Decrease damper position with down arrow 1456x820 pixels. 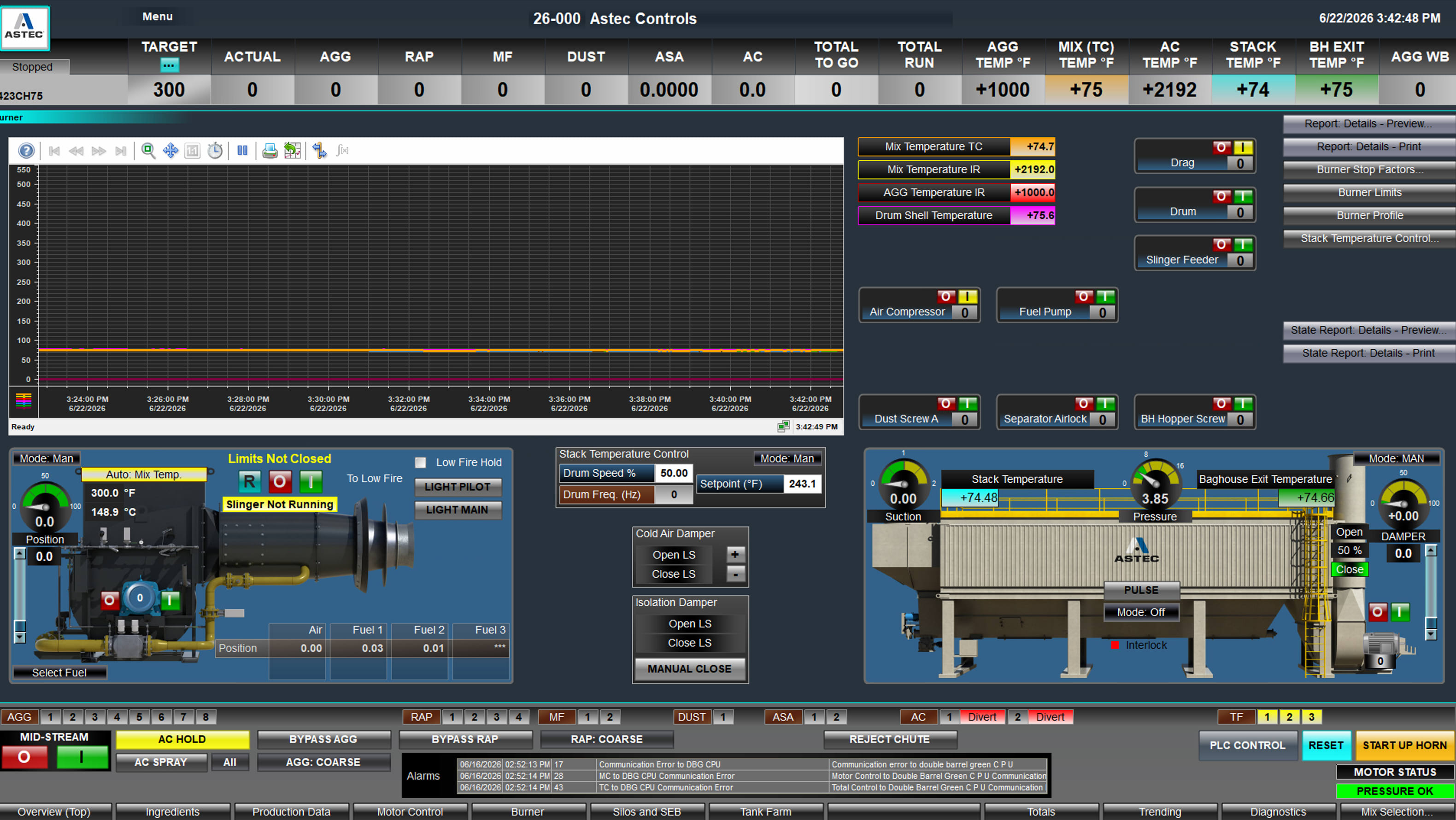(x=1431, y=634)
